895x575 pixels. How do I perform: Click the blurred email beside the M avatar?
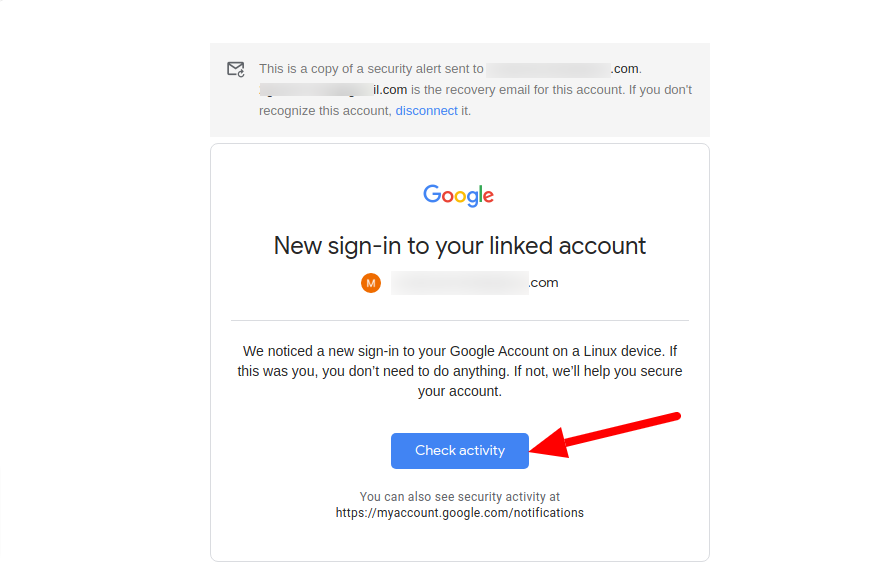[459, 283]
